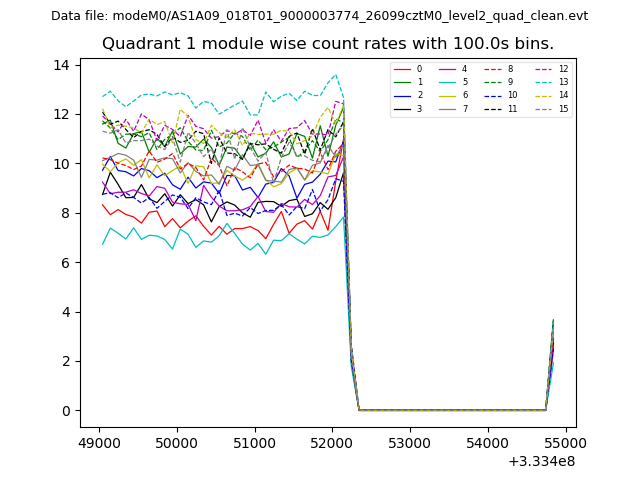Click the +3.334e8 axis offset text
The height and width of the screenshot is (480, 640).
pyautogui.click(x=541, y=461)
